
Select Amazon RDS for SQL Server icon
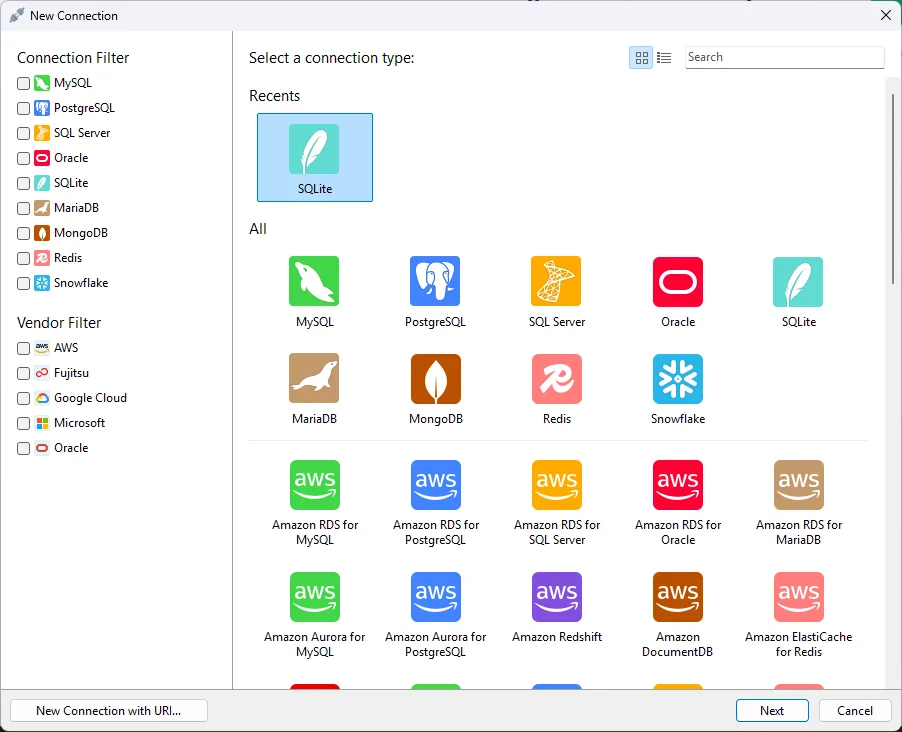point(556,485)
